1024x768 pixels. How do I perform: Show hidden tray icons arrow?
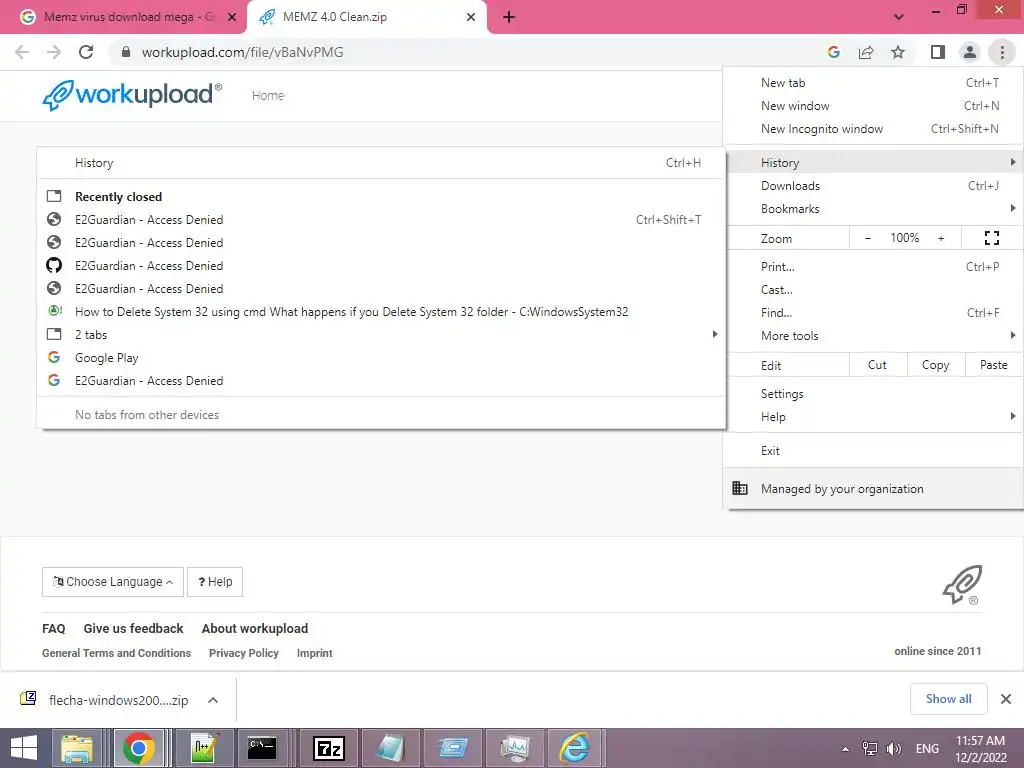(x=845, y=749)
